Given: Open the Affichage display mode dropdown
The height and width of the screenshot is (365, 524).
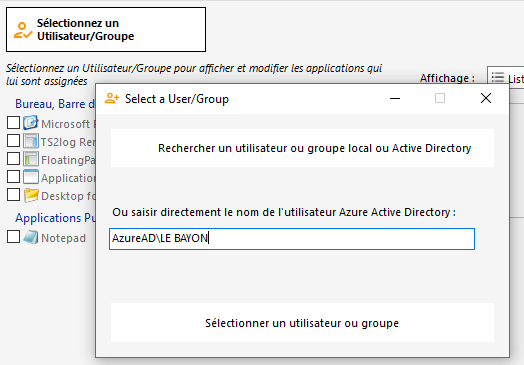Looking at the screenshot, I should 505,78.
